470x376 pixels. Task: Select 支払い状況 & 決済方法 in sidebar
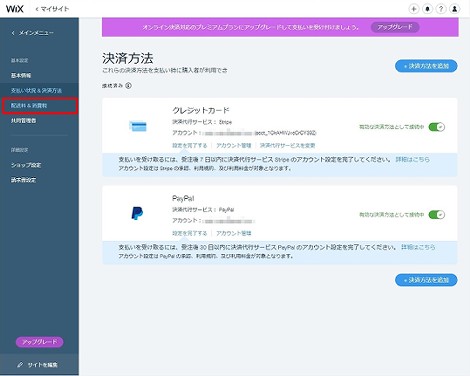click(36, 91)
